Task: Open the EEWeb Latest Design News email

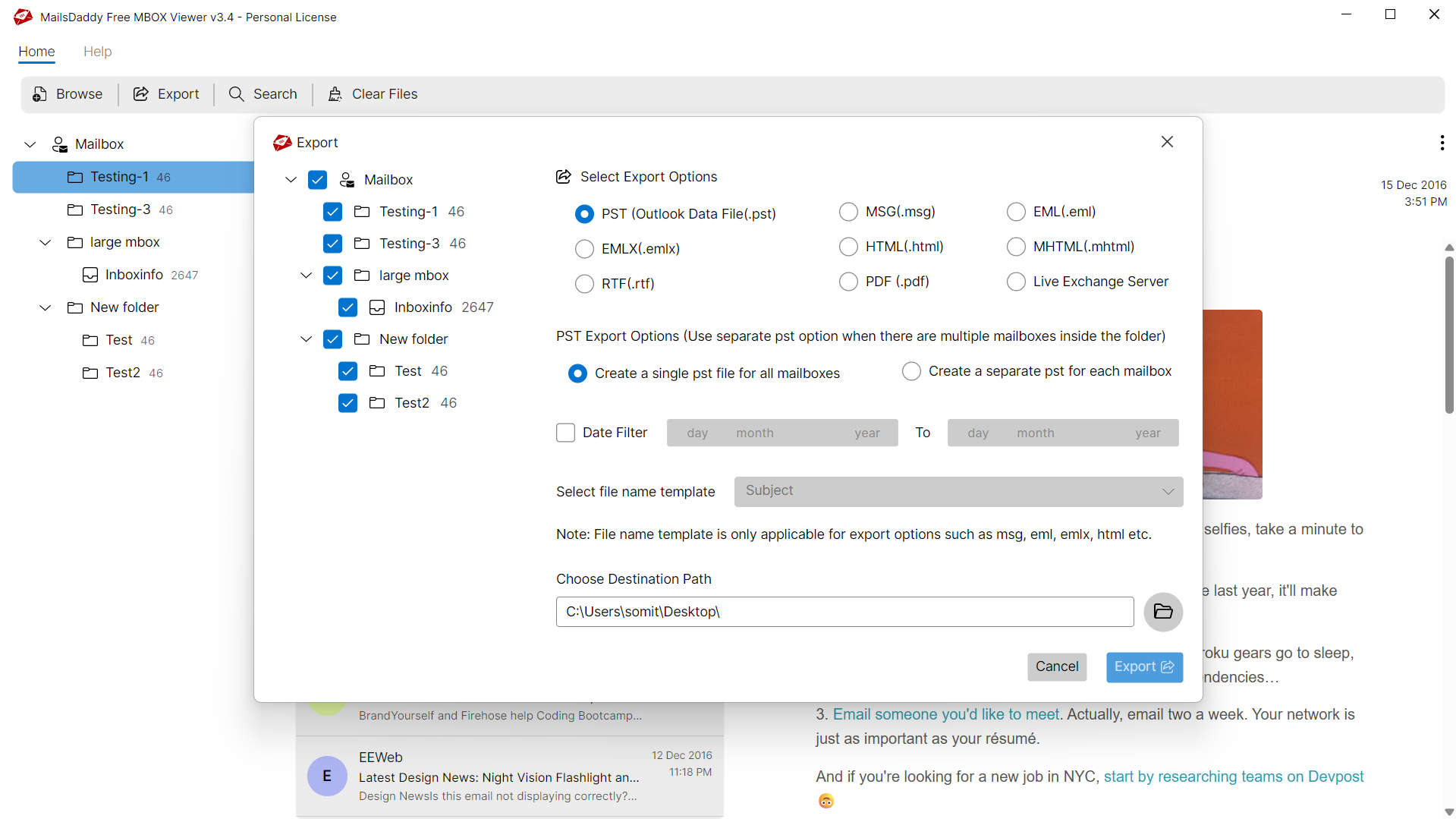Action: [509, 776]
